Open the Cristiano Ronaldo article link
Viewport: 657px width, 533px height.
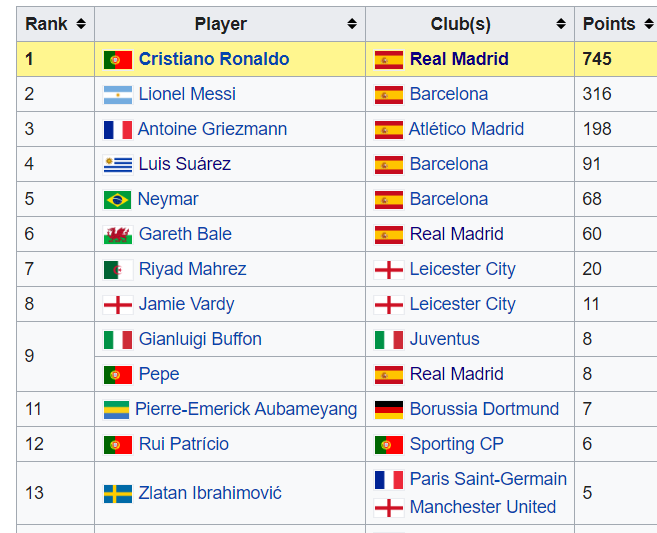[x=214, y=59]
